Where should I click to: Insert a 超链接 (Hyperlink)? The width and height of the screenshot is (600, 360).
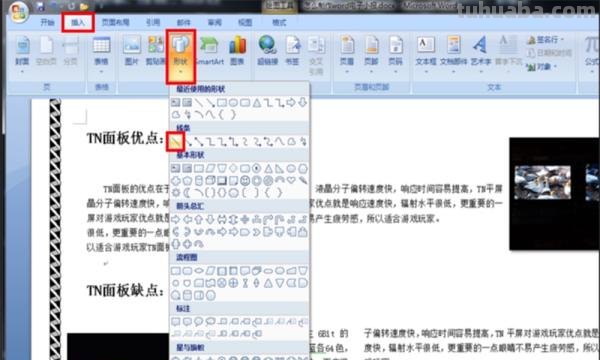click(x=267, y=51)
